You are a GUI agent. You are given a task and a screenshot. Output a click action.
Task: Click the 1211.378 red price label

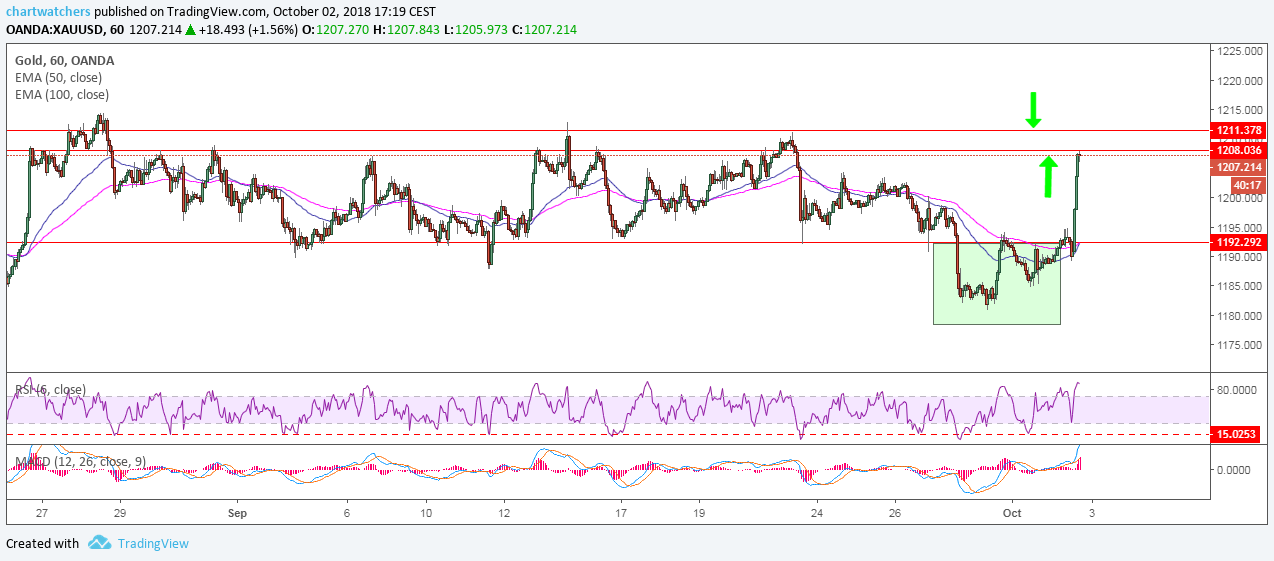[1238, 130]
